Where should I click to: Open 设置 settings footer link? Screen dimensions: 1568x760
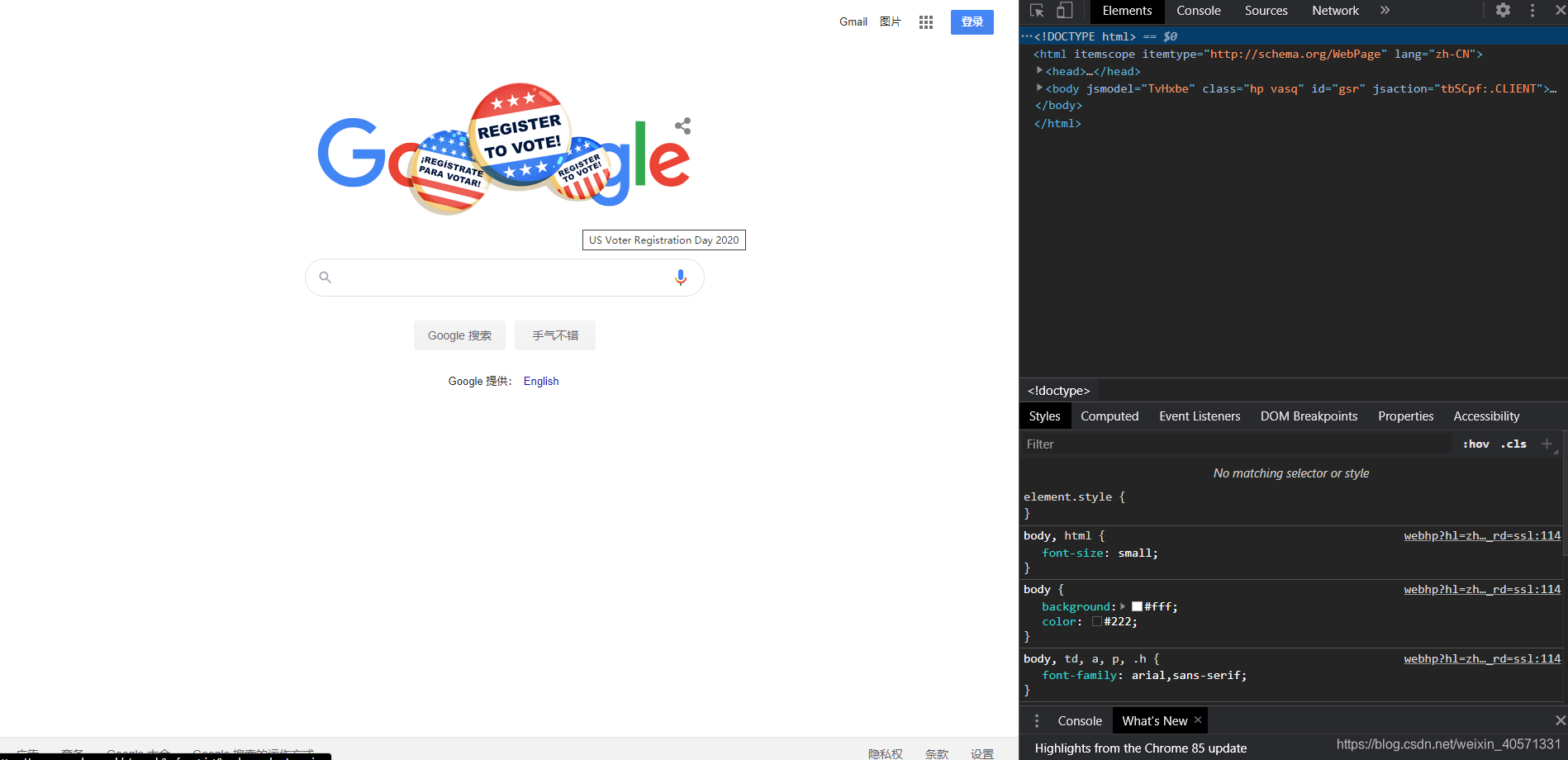[982, 753]
